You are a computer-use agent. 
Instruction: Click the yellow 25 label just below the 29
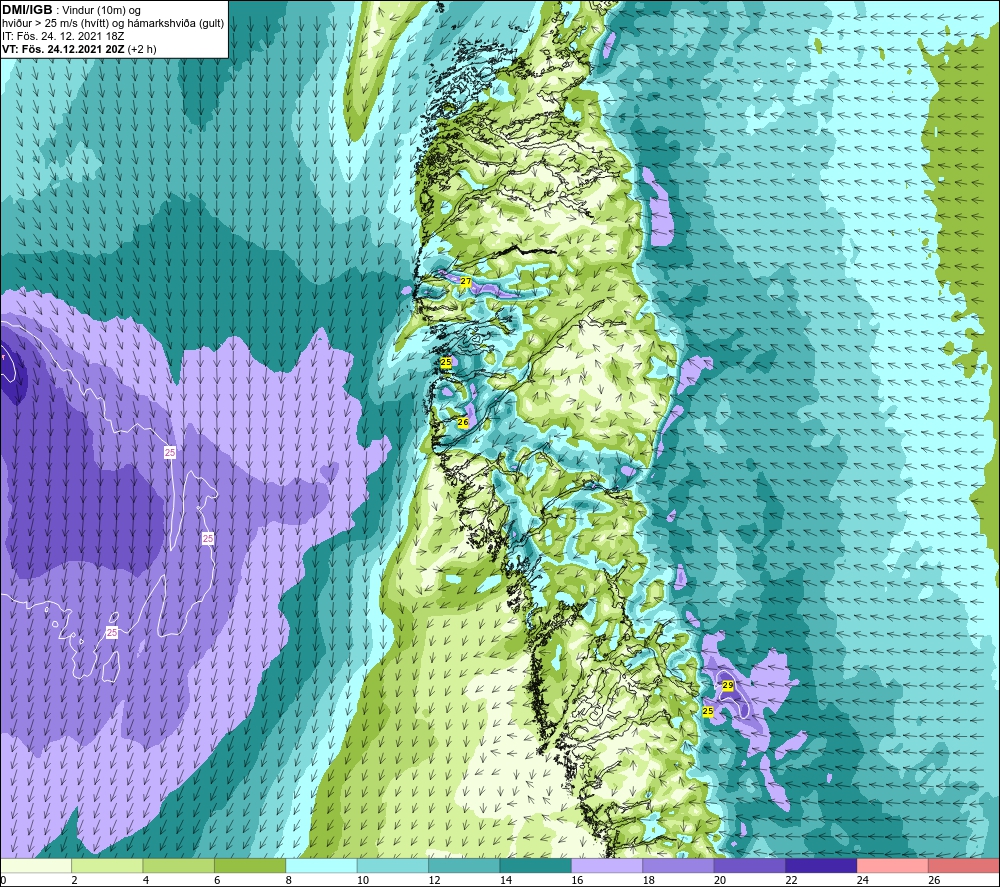click(x=708, y=711)
